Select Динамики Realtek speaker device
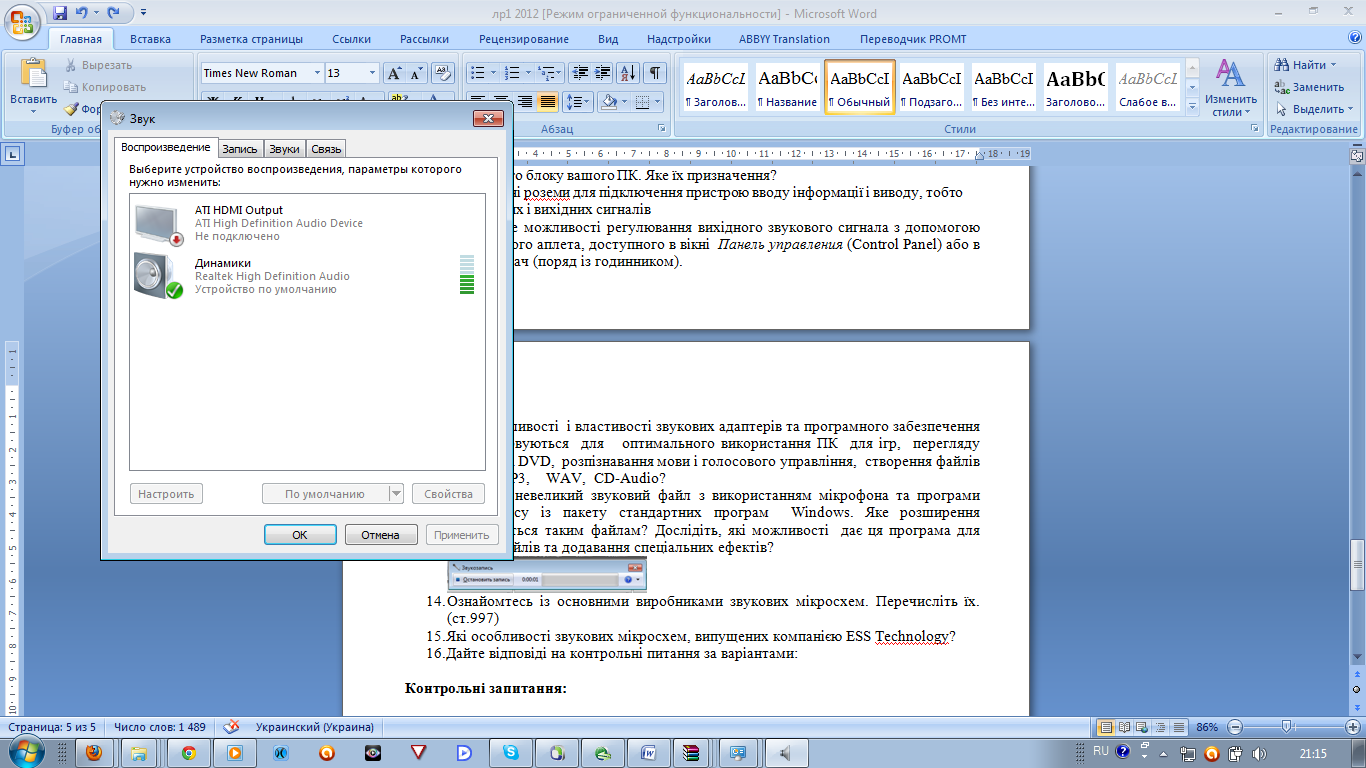 [307, 276]
